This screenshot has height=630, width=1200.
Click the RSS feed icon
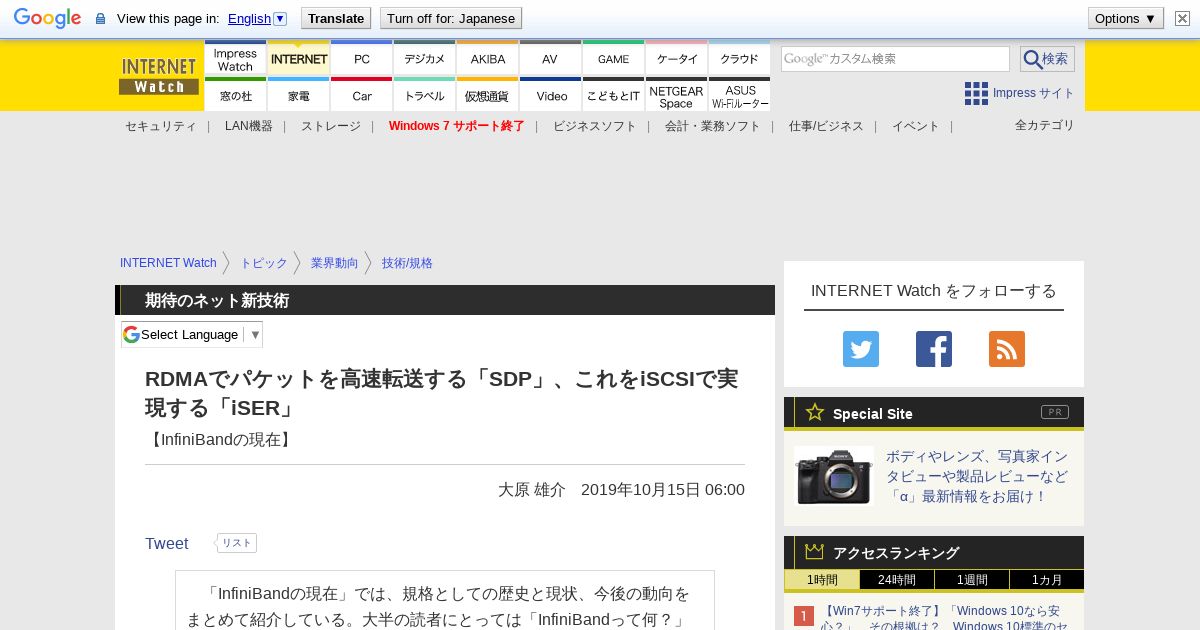point(1007,349)
